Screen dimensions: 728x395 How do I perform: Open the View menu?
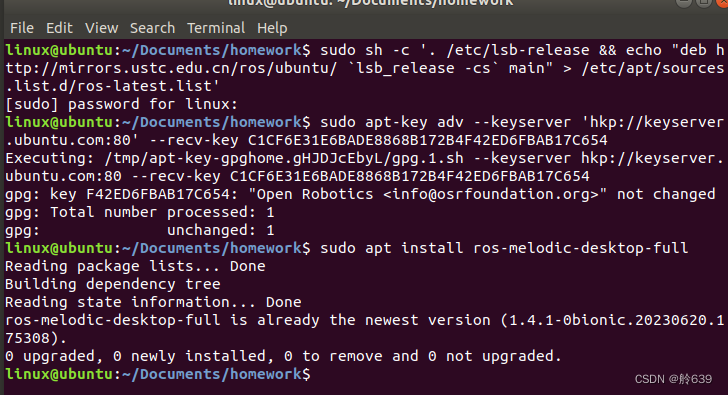[101, 28]
